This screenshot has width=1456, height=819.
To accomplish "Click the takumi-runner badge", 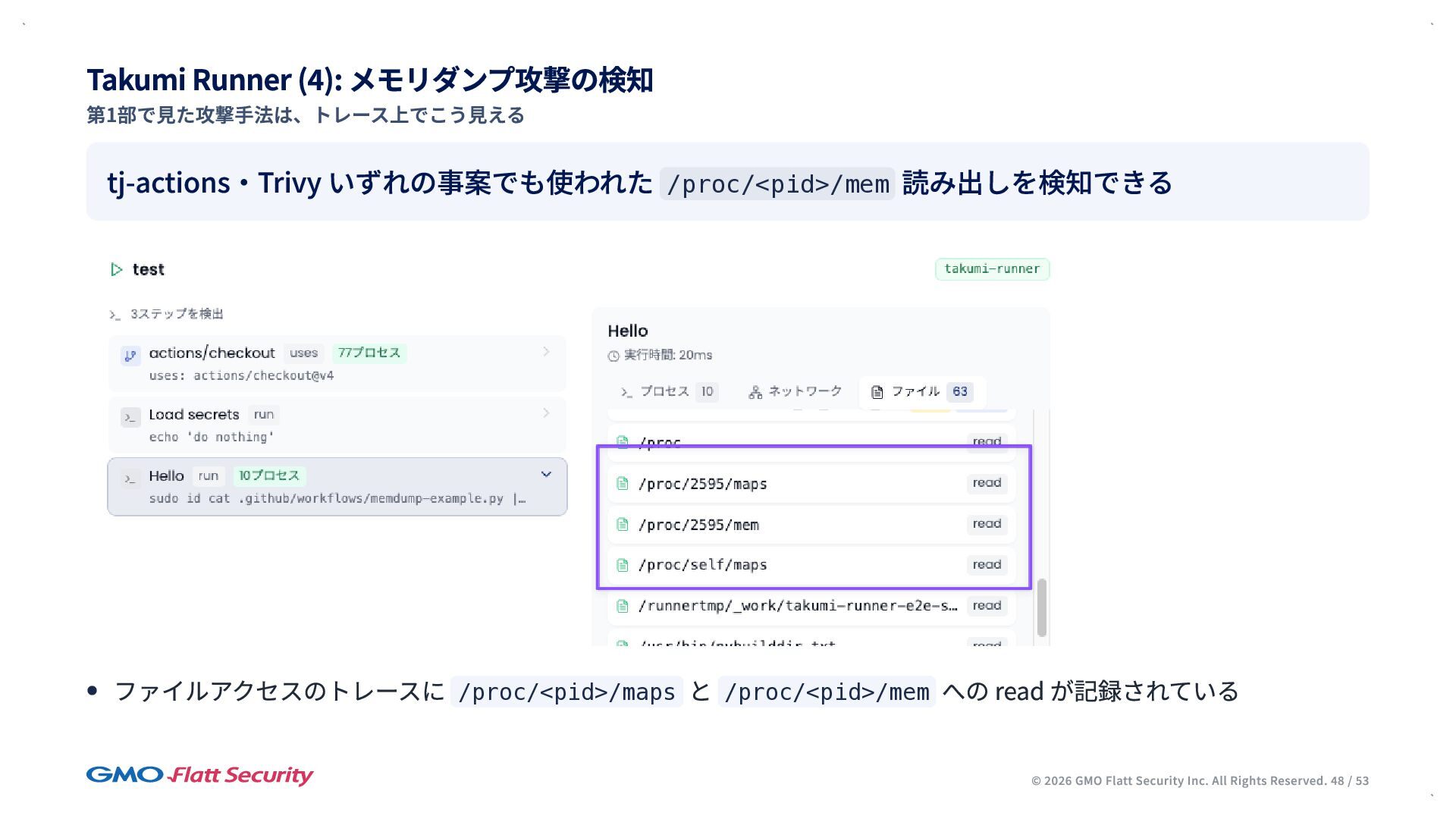I will click(x=992, y=269).
